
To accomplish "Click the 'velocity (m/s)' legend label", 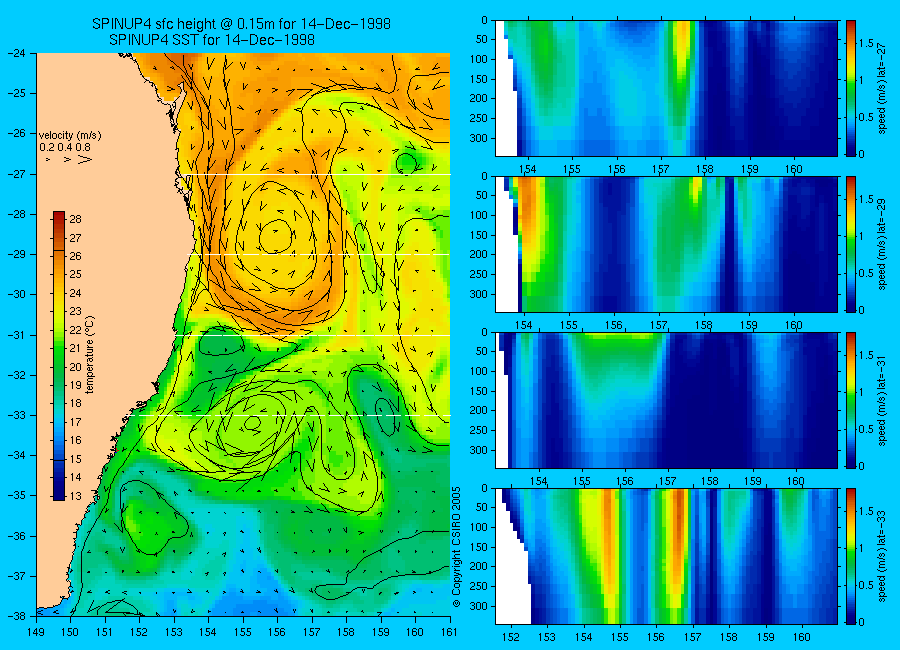I will click(70, 136).
